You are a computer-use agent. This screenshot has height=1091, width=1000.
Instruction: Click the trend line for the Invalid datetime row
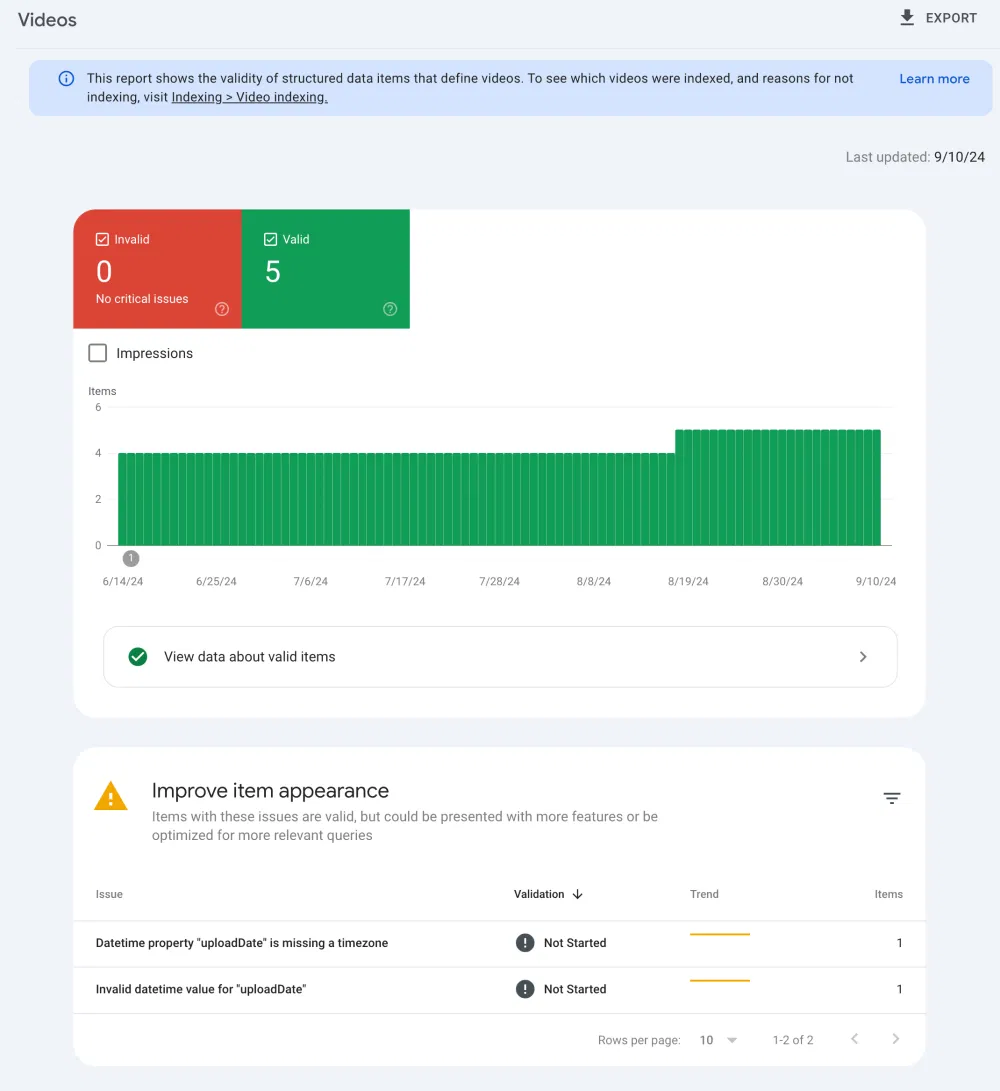720,980
